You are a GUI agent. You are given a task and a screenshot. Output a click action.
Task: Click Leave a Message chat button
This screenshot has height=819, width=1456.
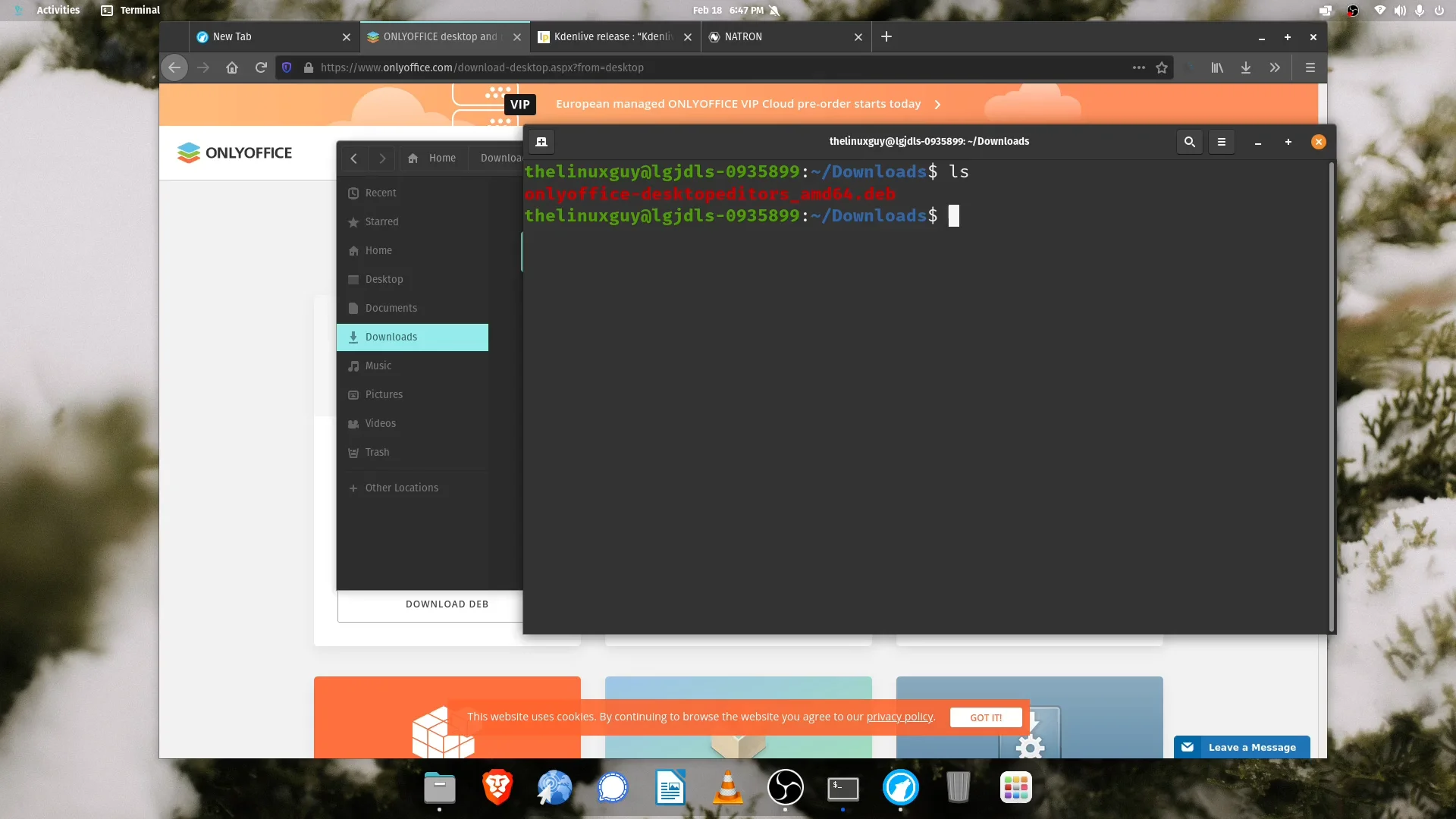[x=1241, y=748]
